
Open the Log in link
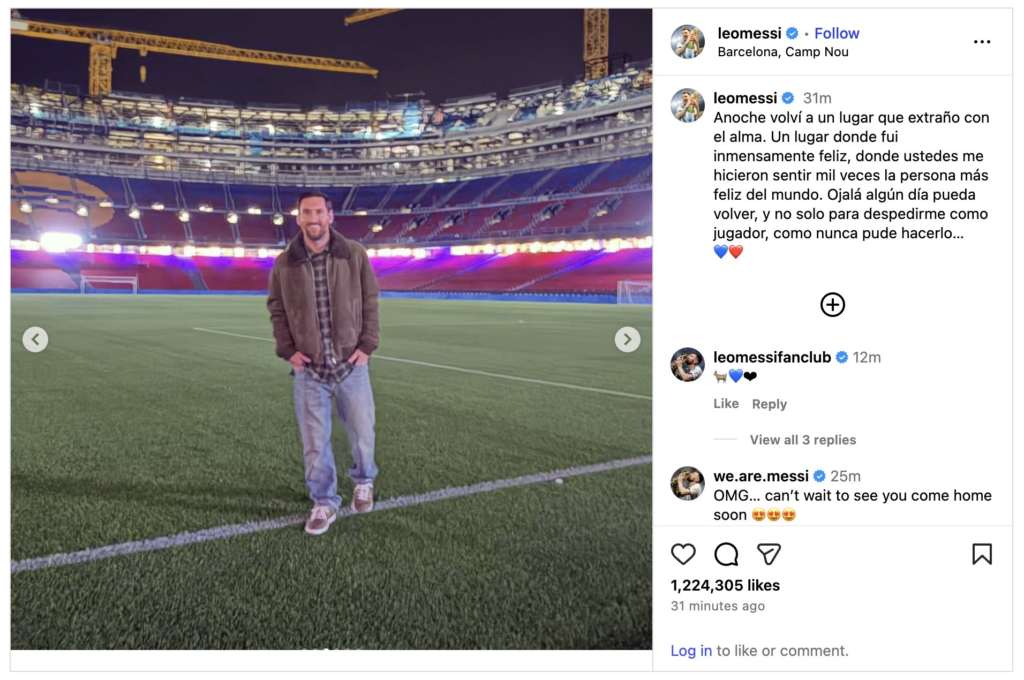pos(691,651)
